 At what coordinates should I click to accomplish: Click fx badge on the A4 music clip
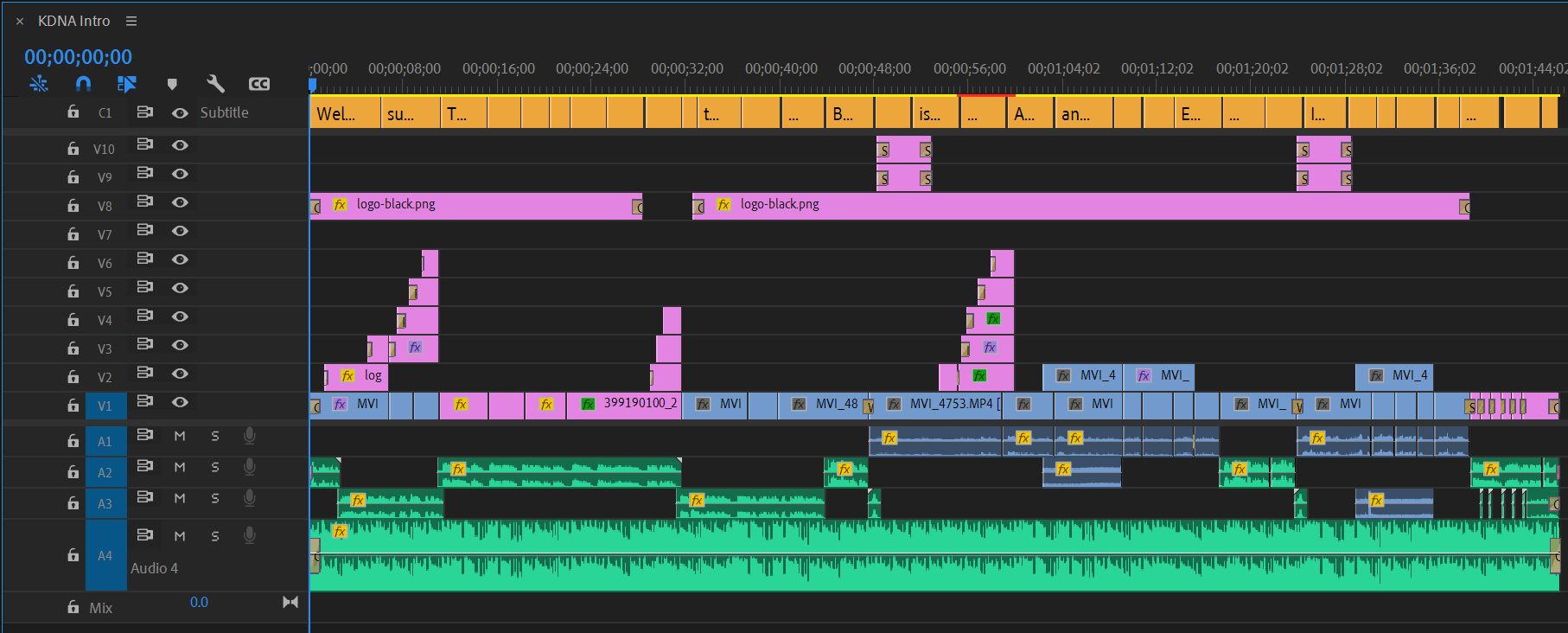(340, 531)
